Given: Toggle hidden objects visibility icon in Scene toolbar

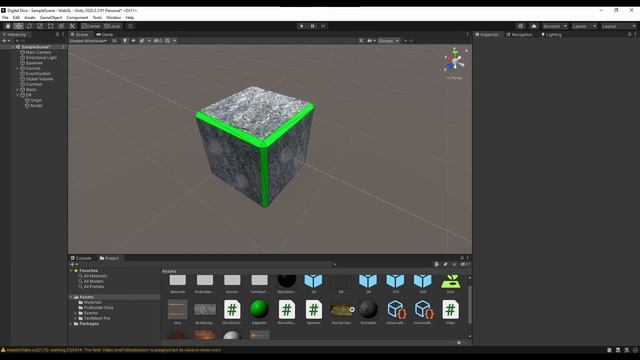Looking at the screenshot, I should [x=157, y=41].
